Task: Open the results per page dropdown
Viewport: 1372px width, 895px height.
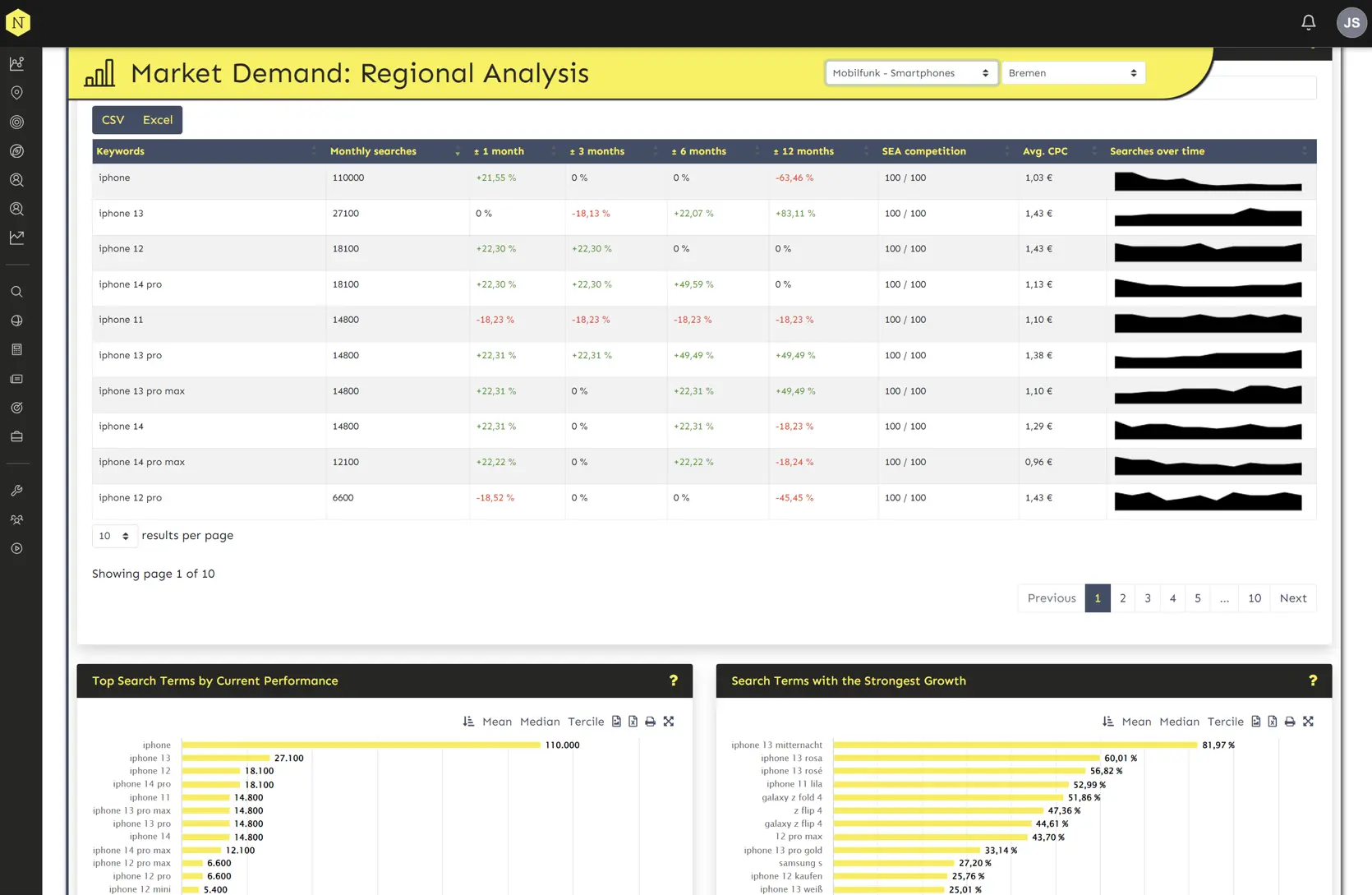Action: tap(114, 536)
